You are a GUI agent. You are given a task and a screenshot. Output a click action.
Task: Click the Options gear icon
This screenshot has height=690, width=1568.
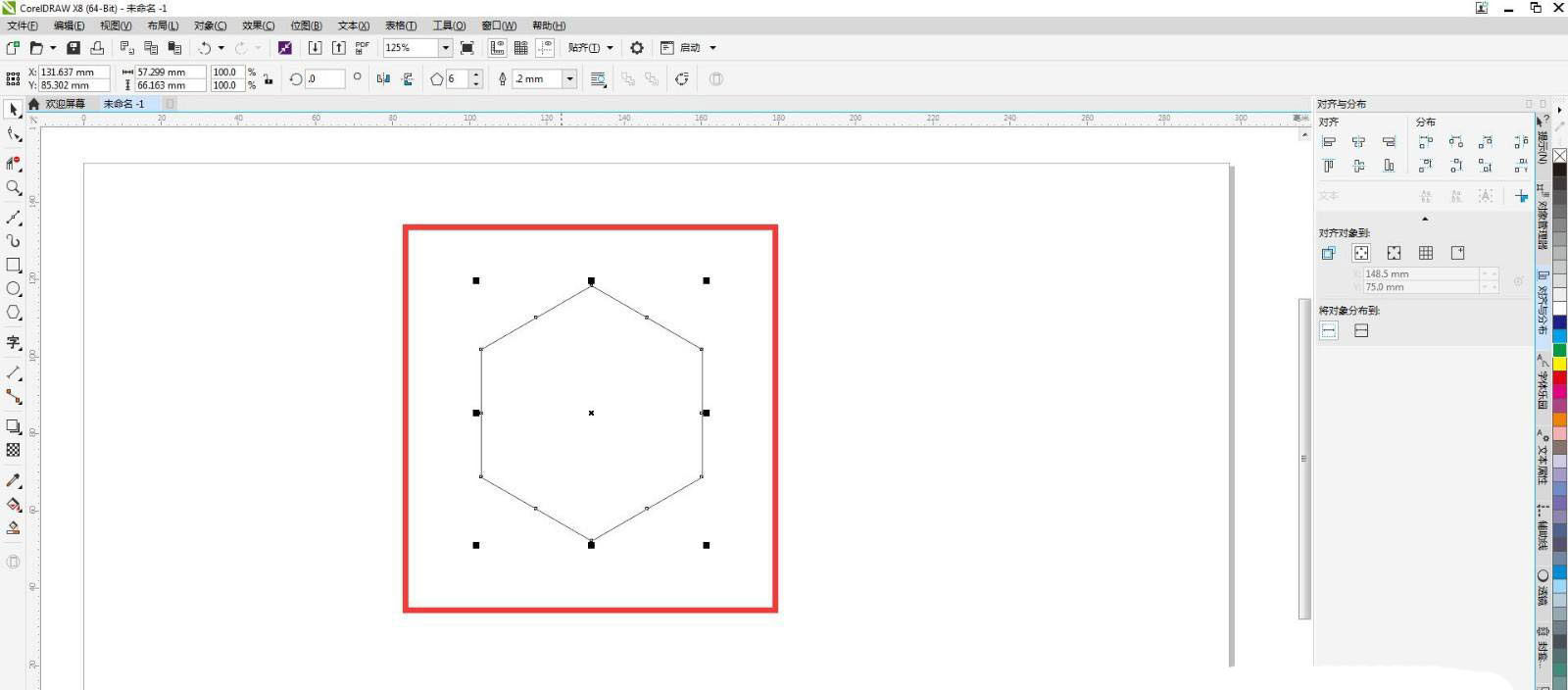(637, 48)
